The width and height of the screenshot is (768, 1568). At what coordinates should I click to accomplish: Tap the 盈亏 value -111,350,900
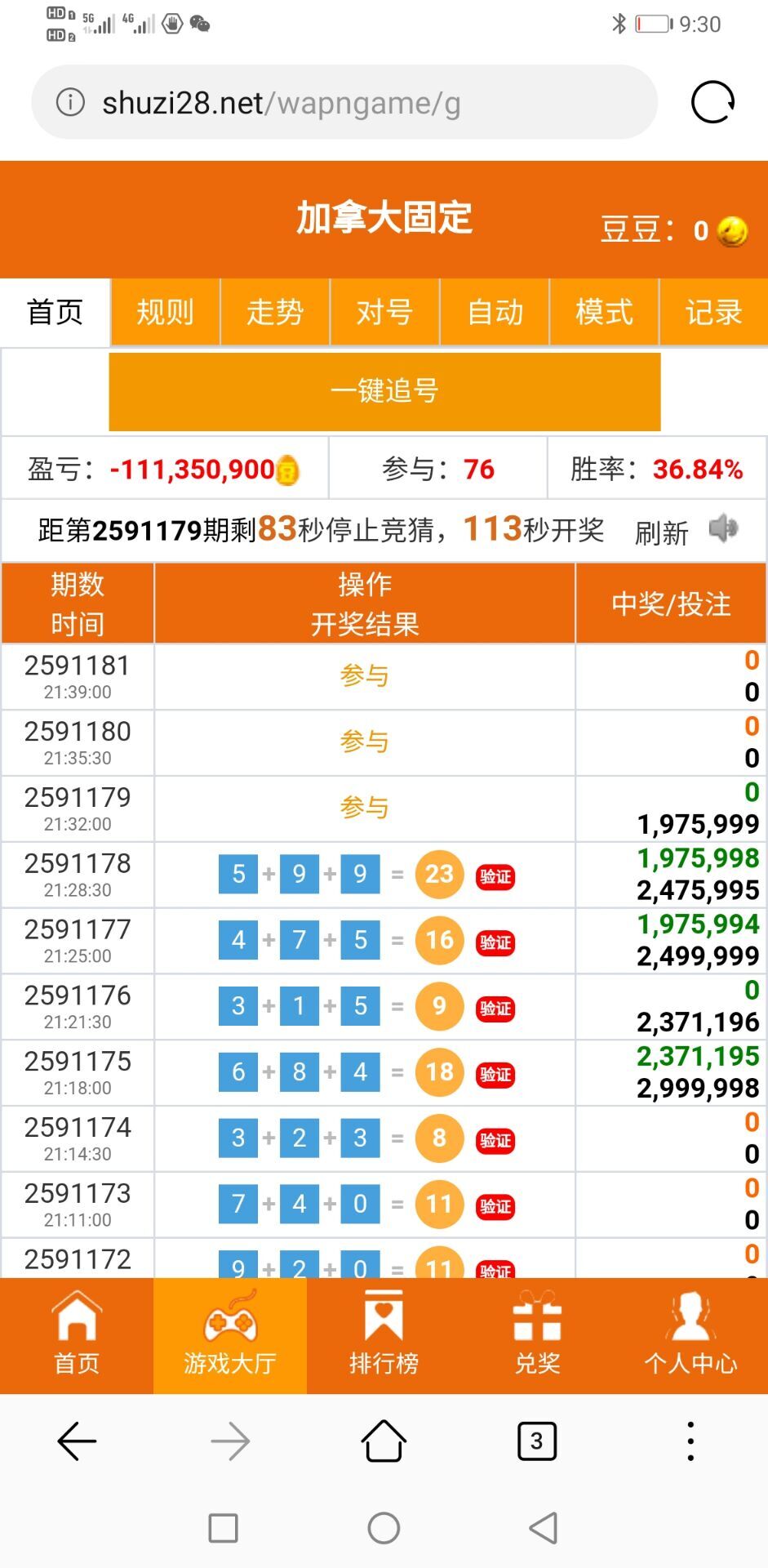click(193, 470)
